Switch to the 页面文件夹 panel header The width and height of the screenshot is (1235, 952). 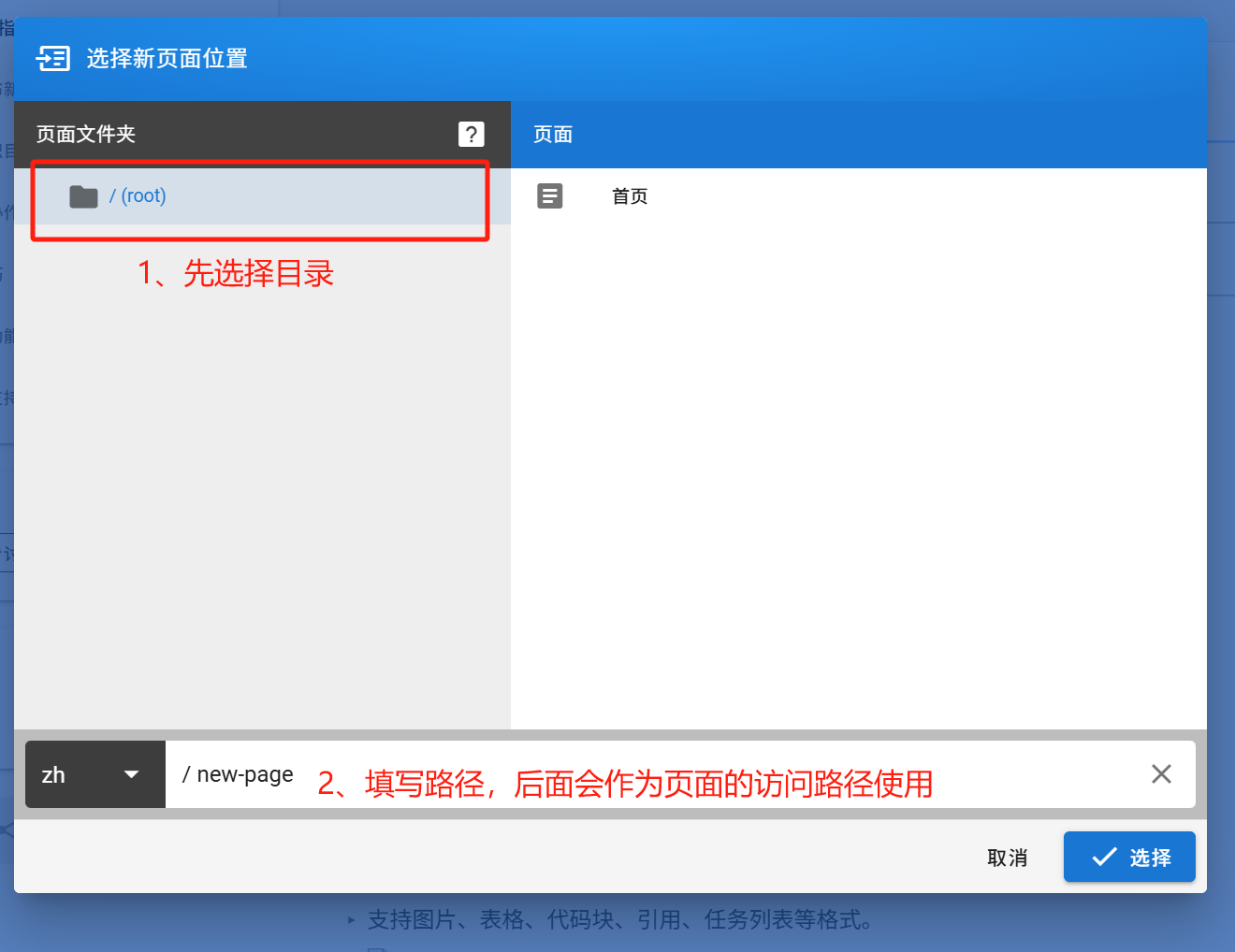click(x=85, y=134)
